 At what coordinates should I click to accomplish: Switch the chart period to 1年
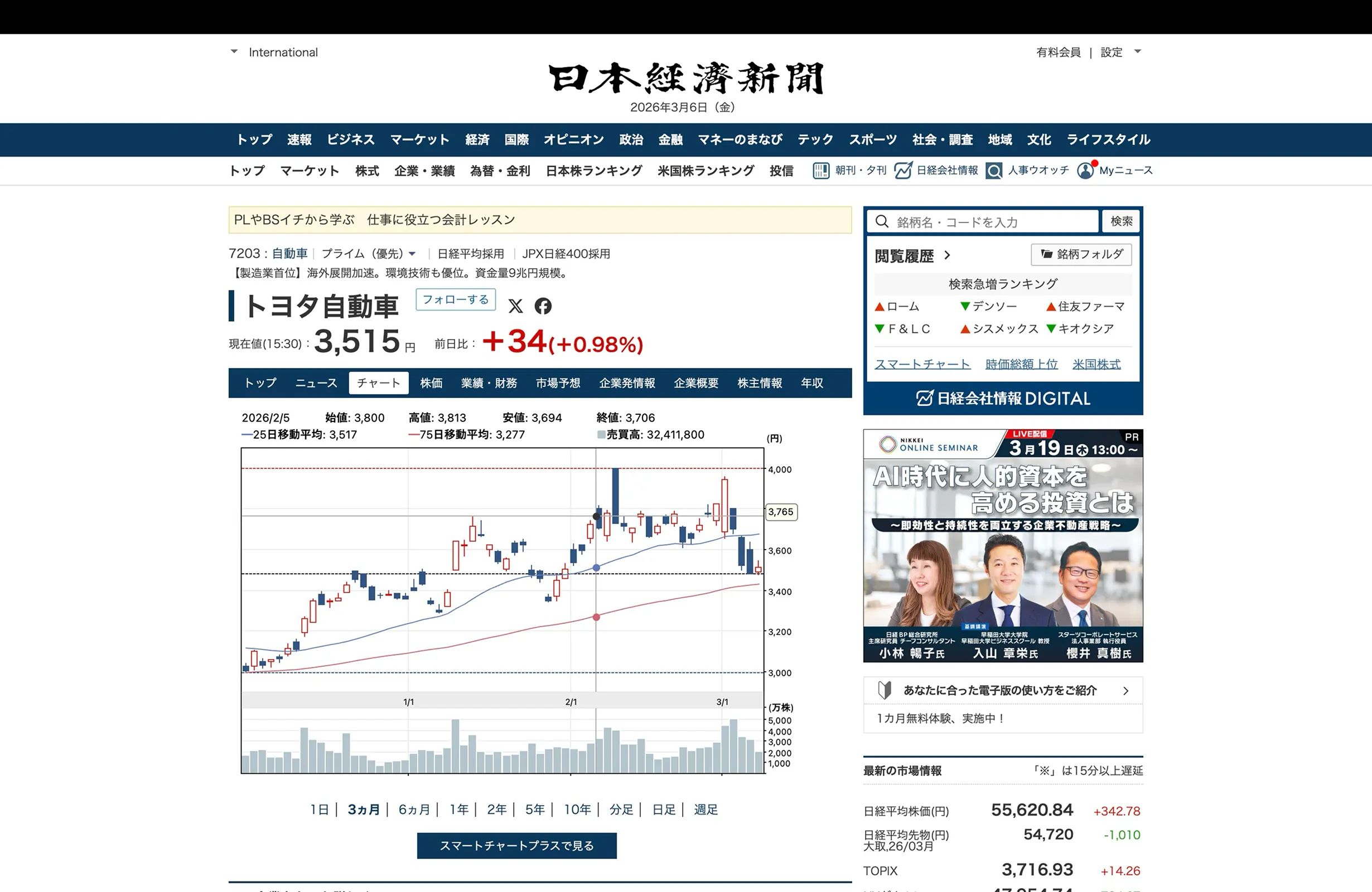tap(458, 809)
